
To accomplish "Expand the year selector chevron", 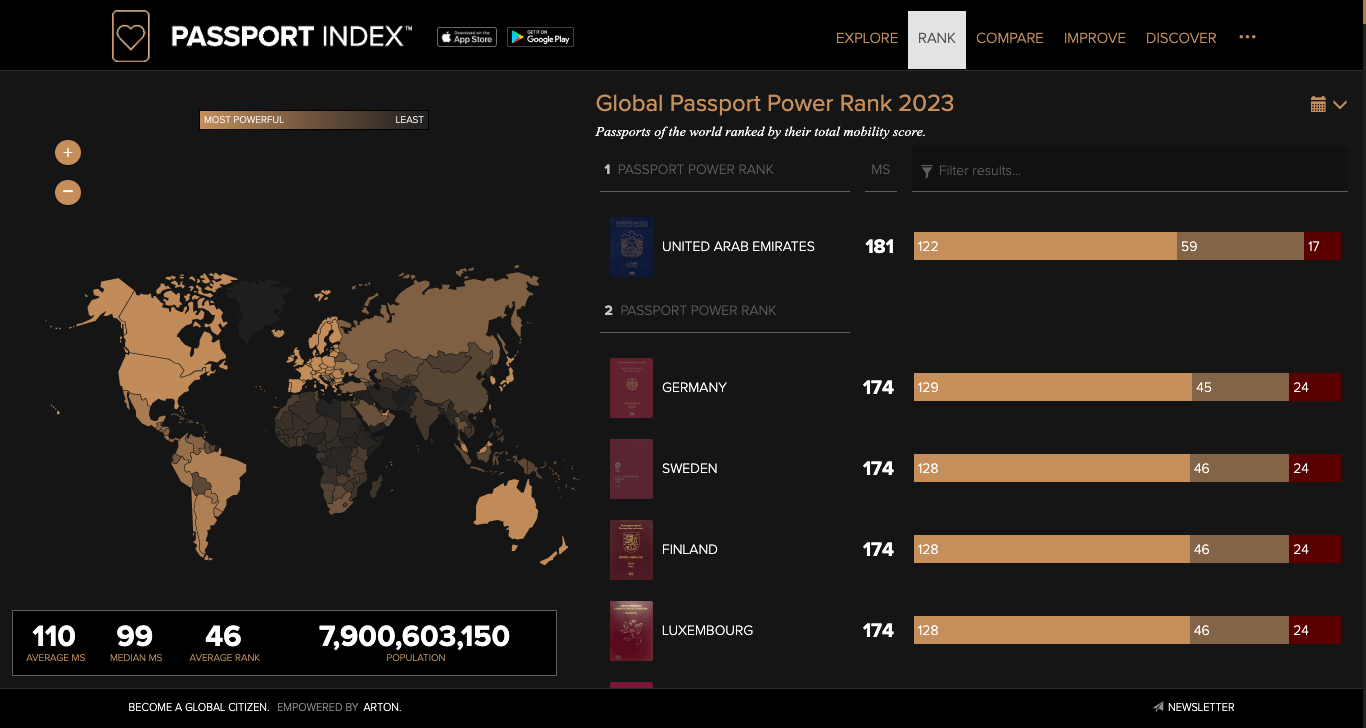I will click(x=1340, y=105).
